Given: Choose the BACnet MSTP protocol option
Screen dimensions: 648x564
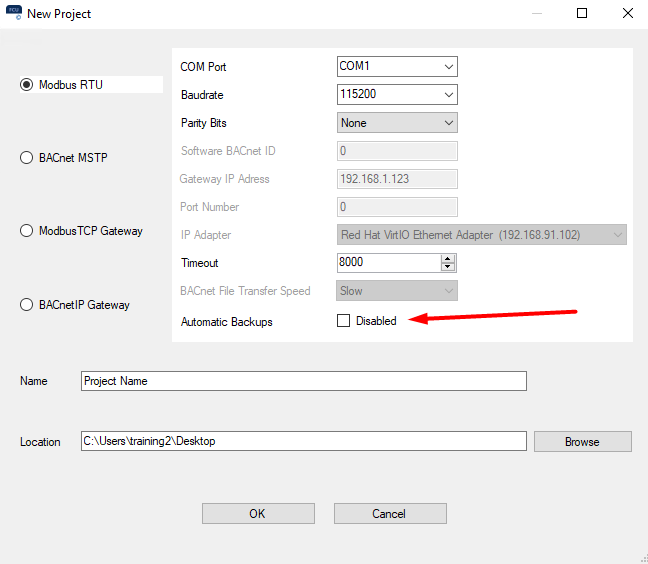Looking at the screenshot, I should coord(27,158).
